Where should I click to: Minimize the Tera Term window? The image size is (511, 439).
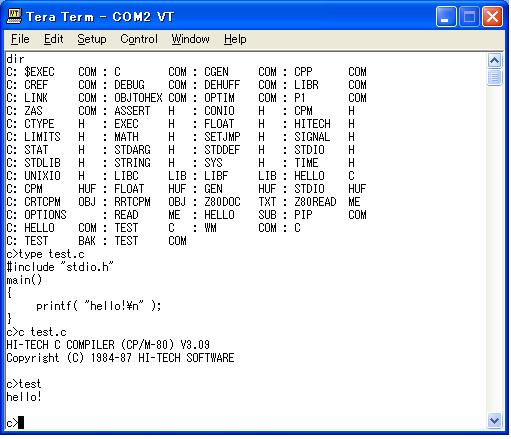pos(446,16)
